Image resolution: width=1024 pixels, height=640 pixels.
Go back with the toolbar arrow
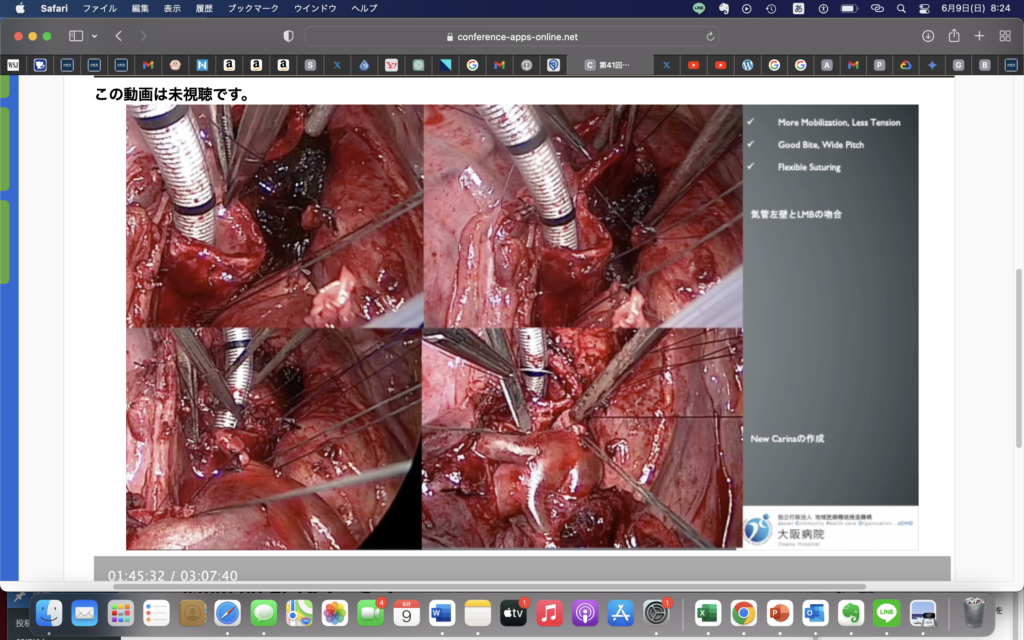[x=118, y=36]
